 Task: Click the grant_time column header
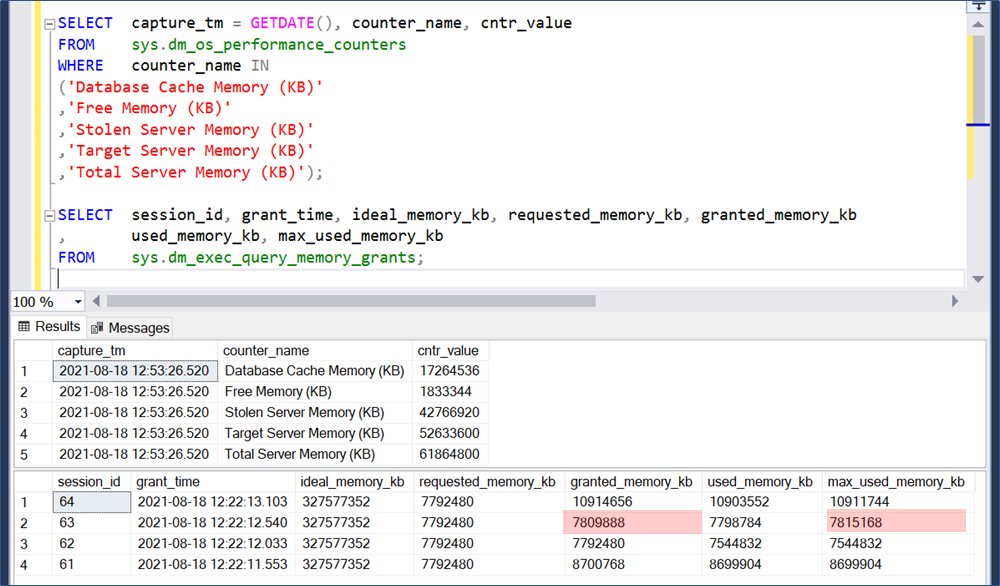(x=213, y=481)
